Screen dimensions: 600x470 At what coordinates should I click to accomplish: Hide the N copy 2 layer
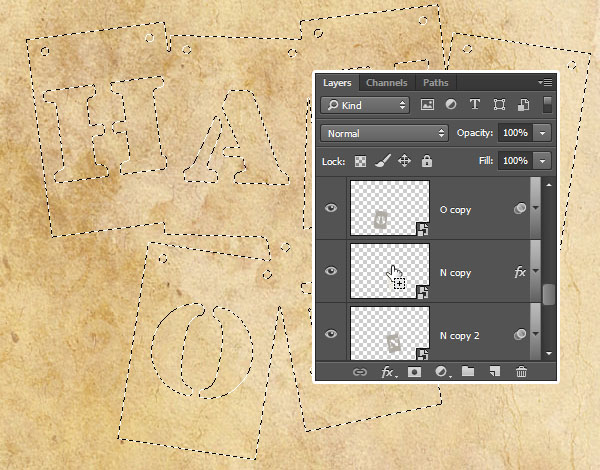pyautogui.click(x=332, y=334)
